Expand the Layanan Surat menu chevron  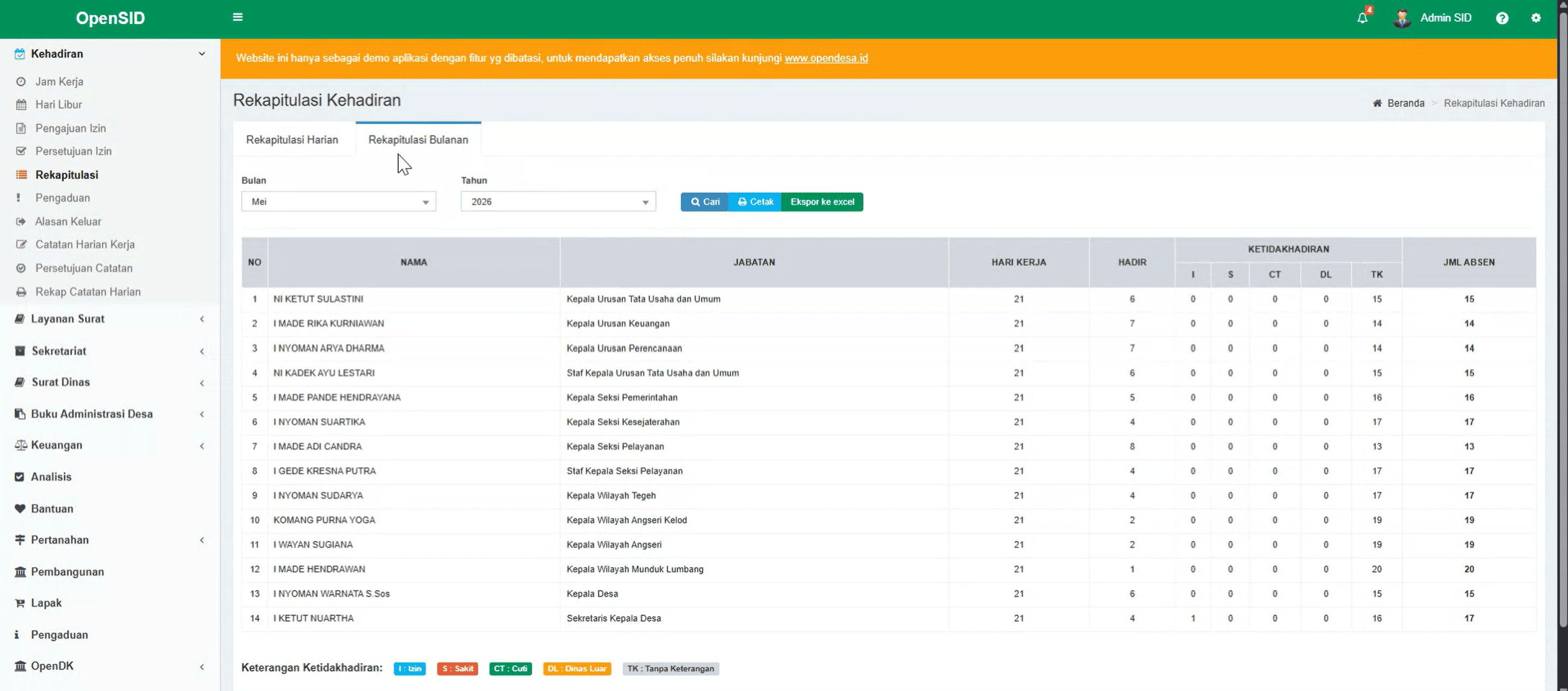pos(201,319)
